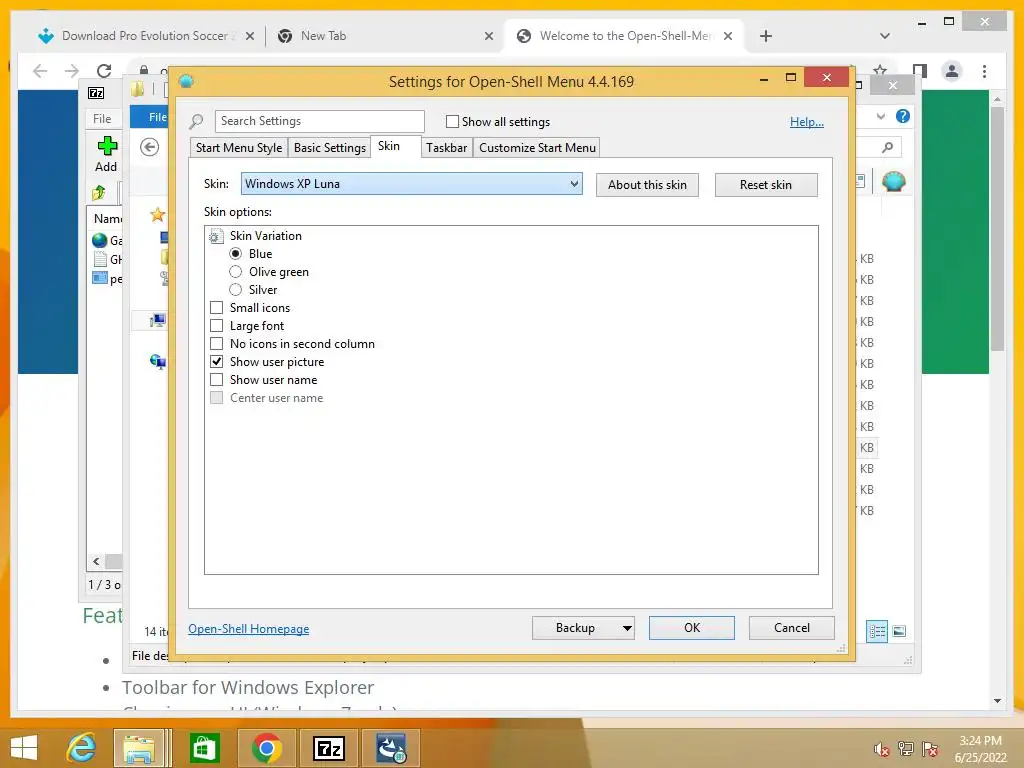The image size is (1024, 768).
Task: Expand the Backup button dropdown arrow
Action: pos(627,628)
